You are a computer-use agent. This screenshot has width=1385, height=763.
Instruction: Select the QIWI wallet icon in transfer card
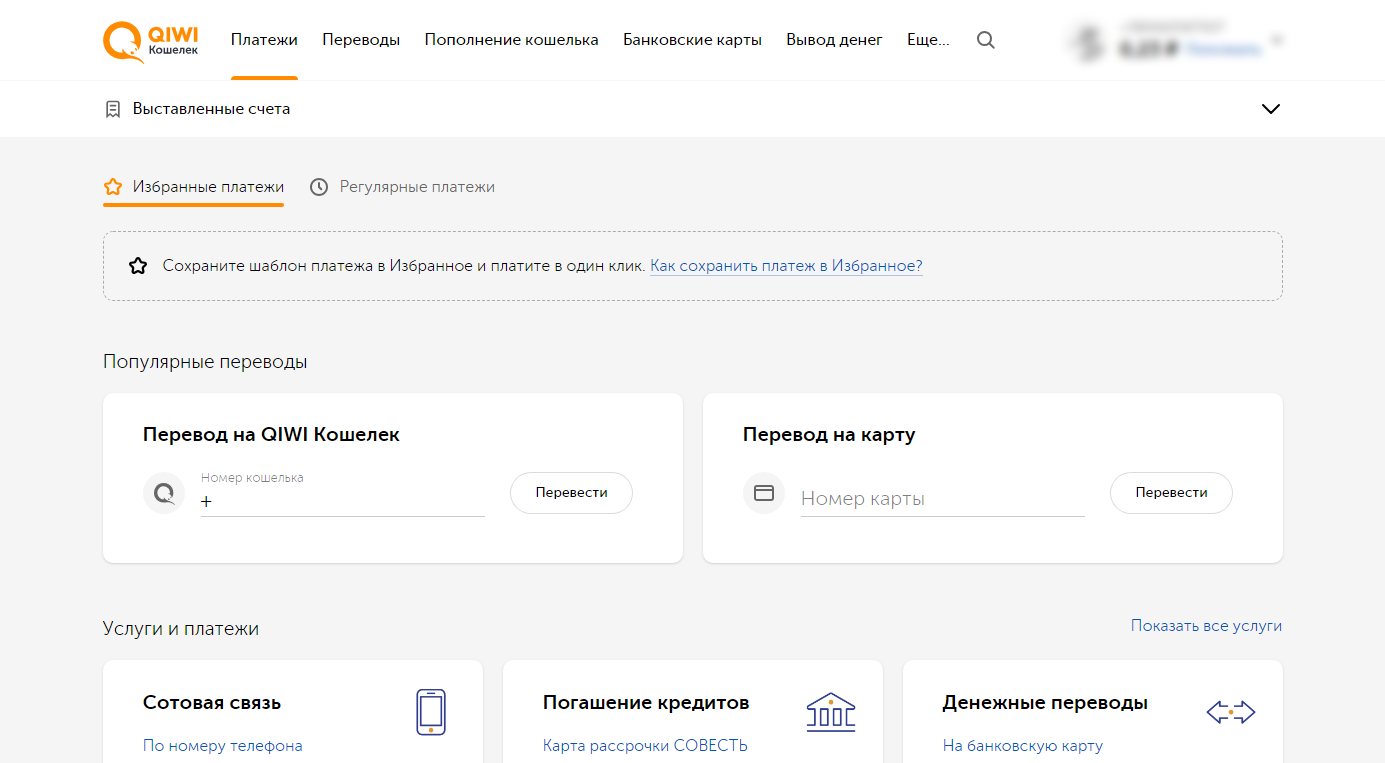pyautogui.click(x=163, y=492)
